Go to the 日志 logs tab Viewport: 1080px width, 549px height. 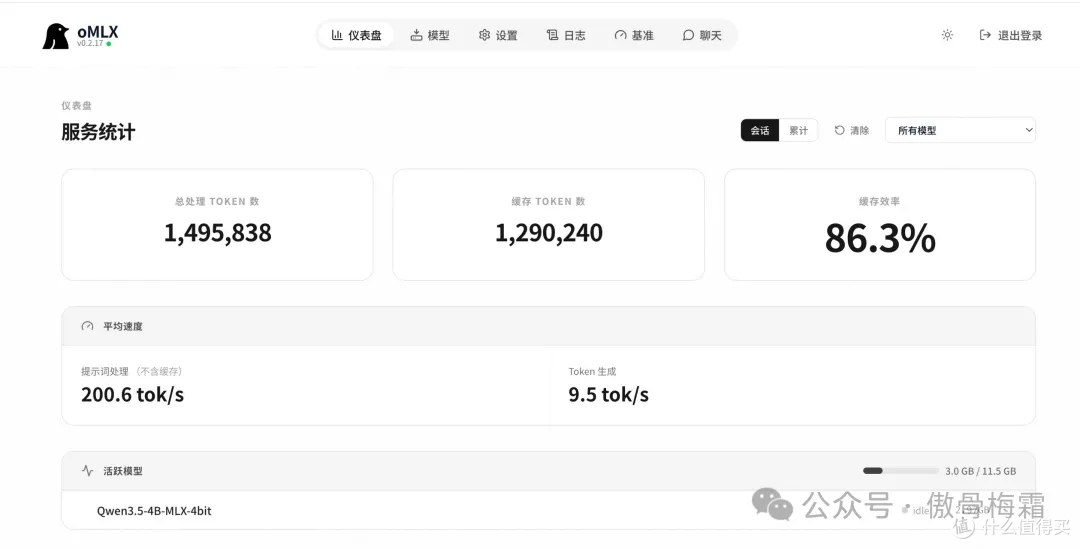point(566,35)
